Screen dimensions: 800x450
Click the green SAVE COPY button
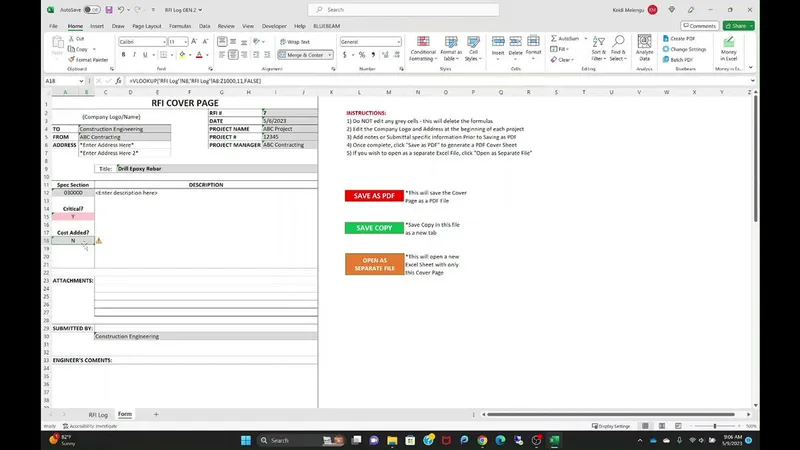coord(374,228)
